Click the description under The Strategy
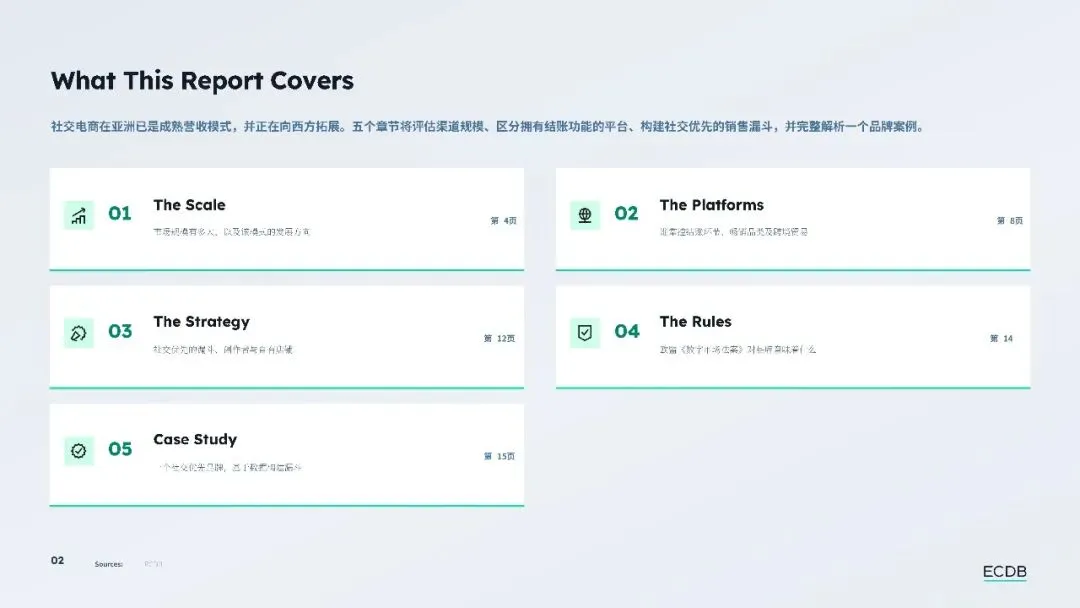This screenshot has height=608, width=1080. (222, 350)
